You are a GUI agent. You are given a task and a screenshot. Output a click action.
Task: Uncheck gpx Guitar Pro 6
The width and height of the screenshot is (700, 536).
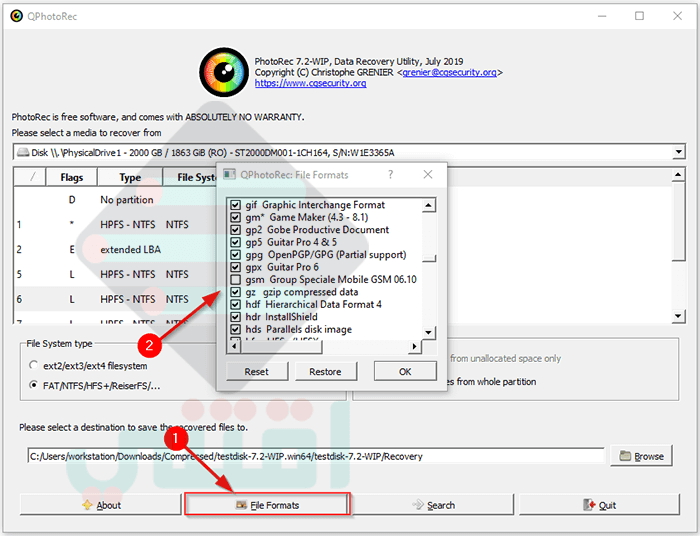tap(235, 268)
